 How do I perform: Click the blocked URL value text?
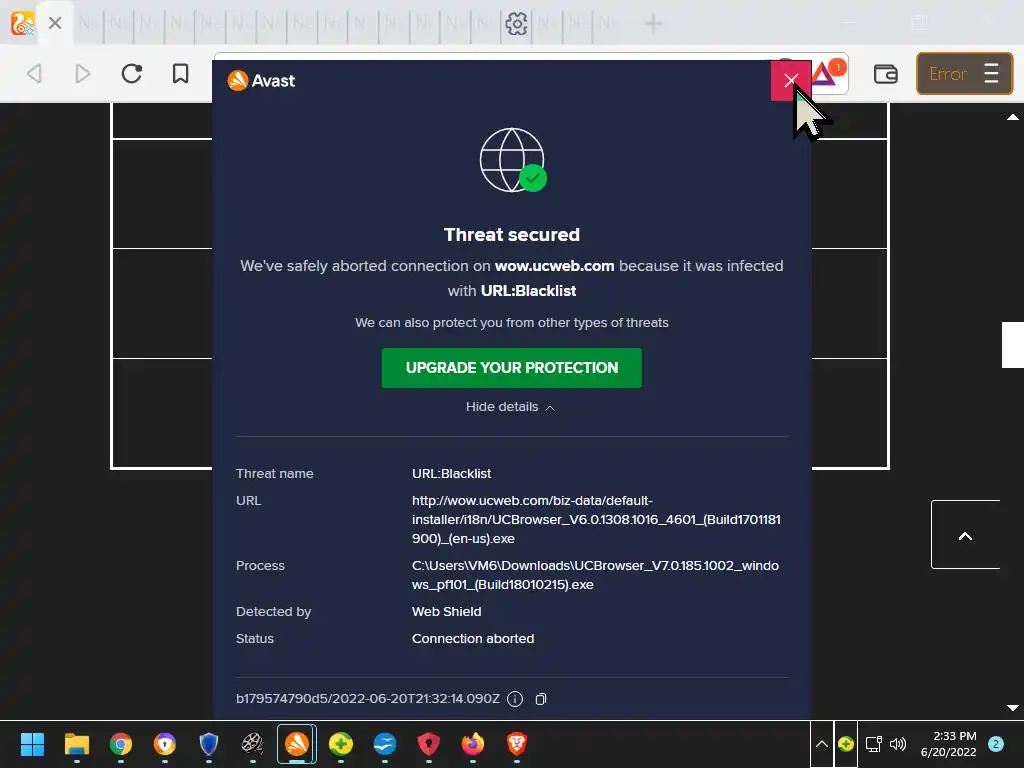596,520
